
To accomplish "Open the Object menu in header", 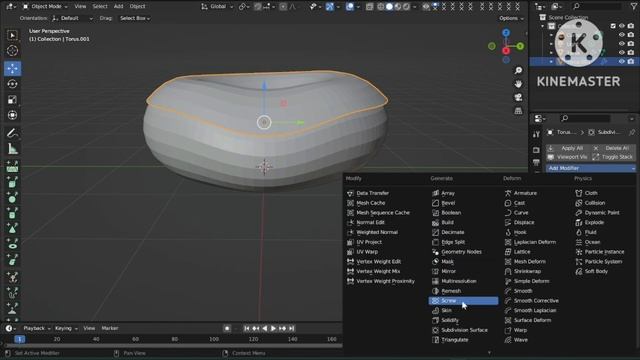I will [137, 6].
